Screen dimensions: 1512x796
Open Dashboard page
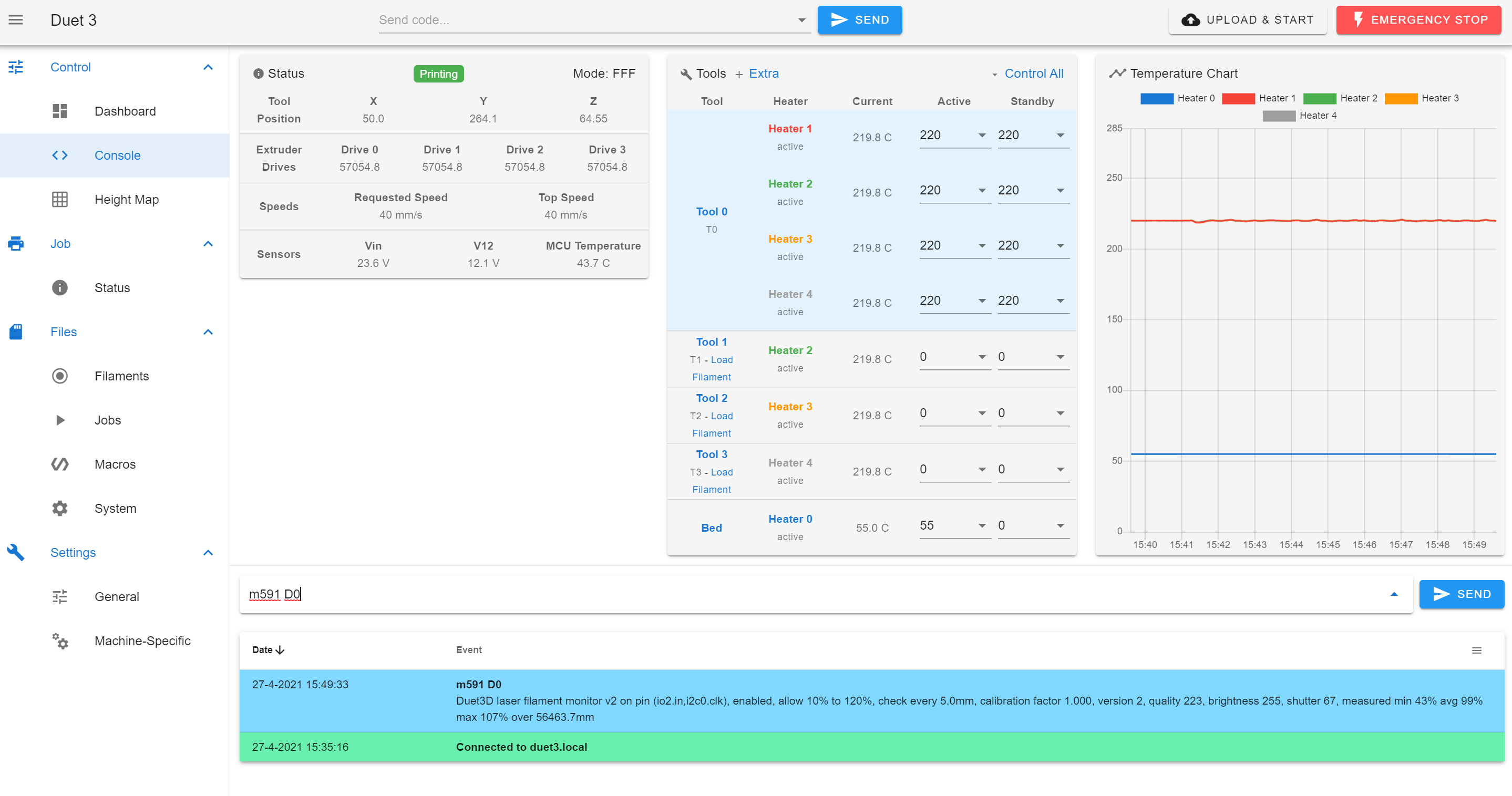115,111
